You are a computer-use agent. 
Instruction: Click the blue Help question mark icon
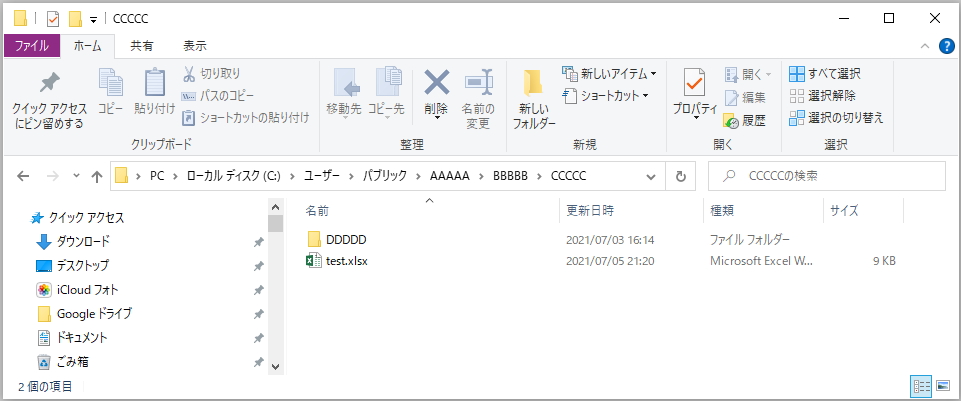[946, 46]
